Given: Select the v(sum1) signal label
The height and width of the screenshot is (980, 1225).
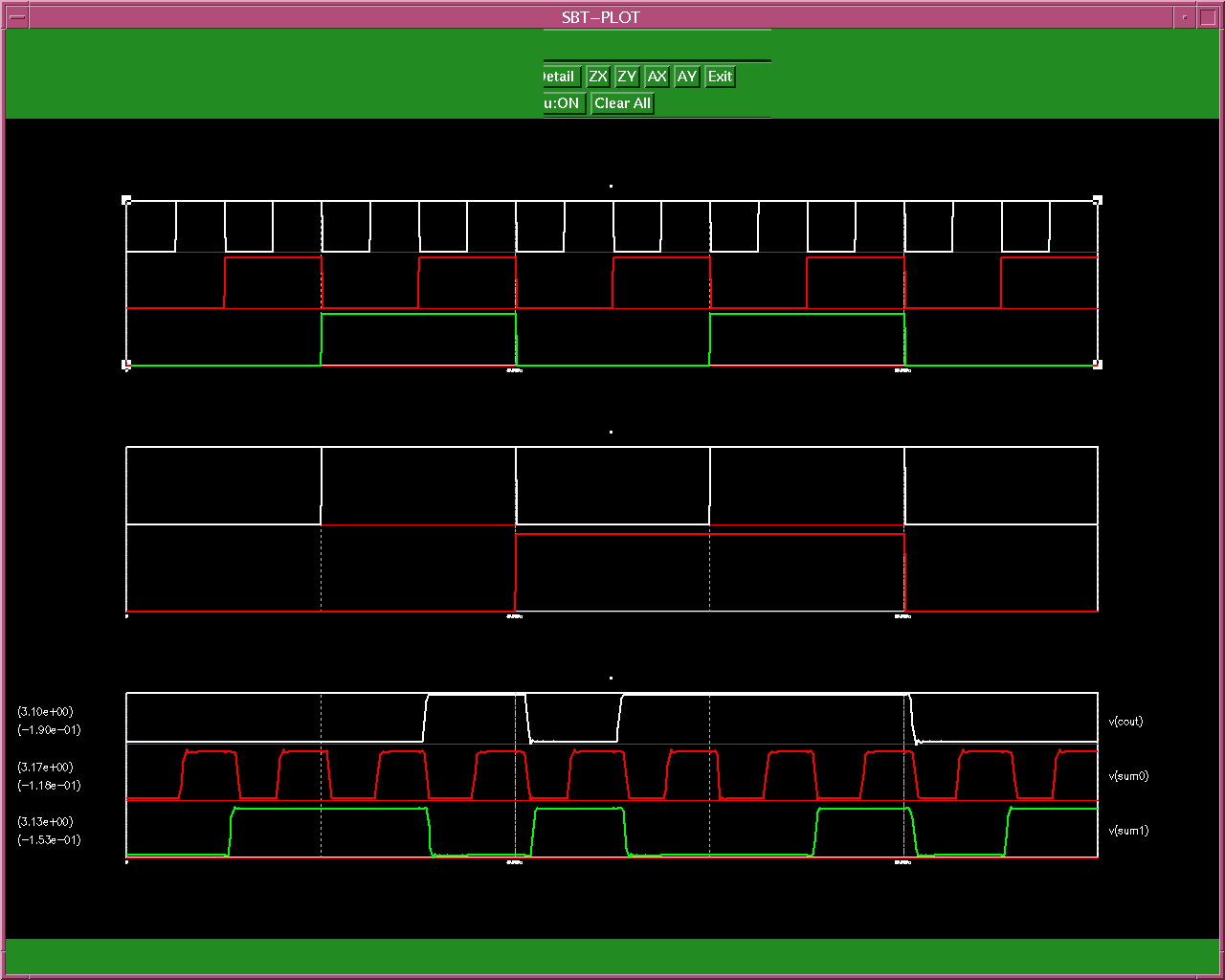Looking at the screenshot, I should pyautogui.click(x=1128, y=831).
